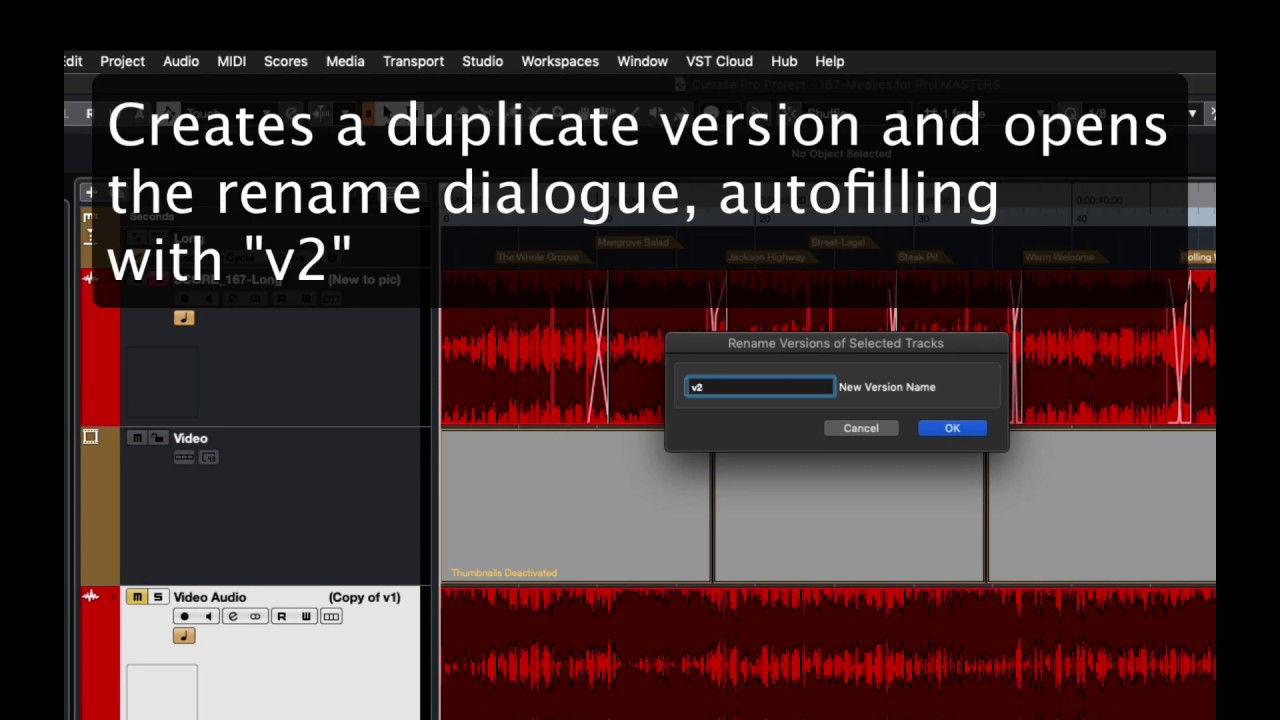Open the Media menu
The image size is (1280, 720).
coord(345,61)
